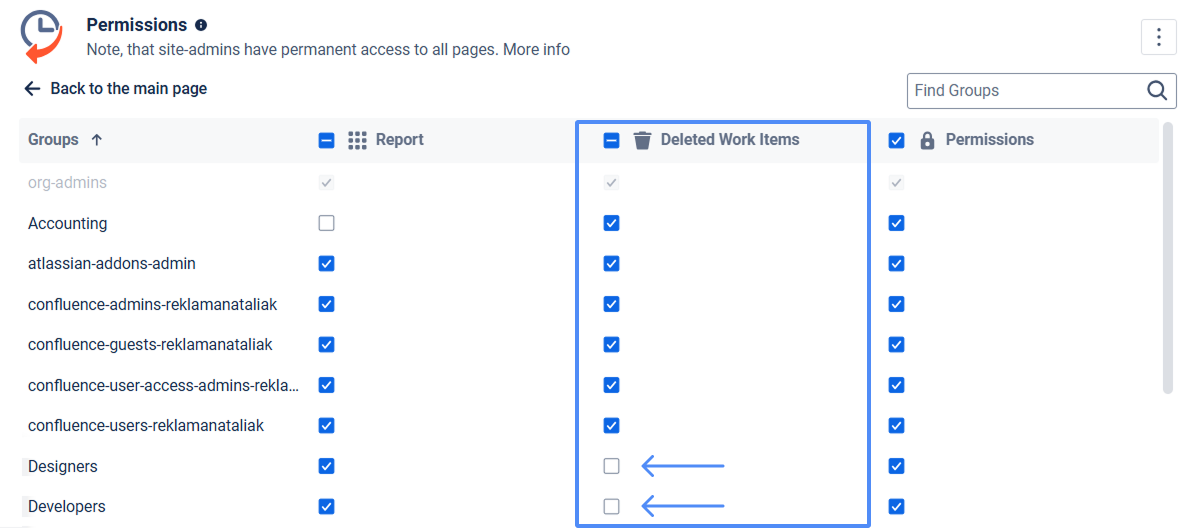Image resolution: width=1184 pixels, height=528 pixels.
Task: Click the vertical scrollbar of the table
Action: point(1168,258)
